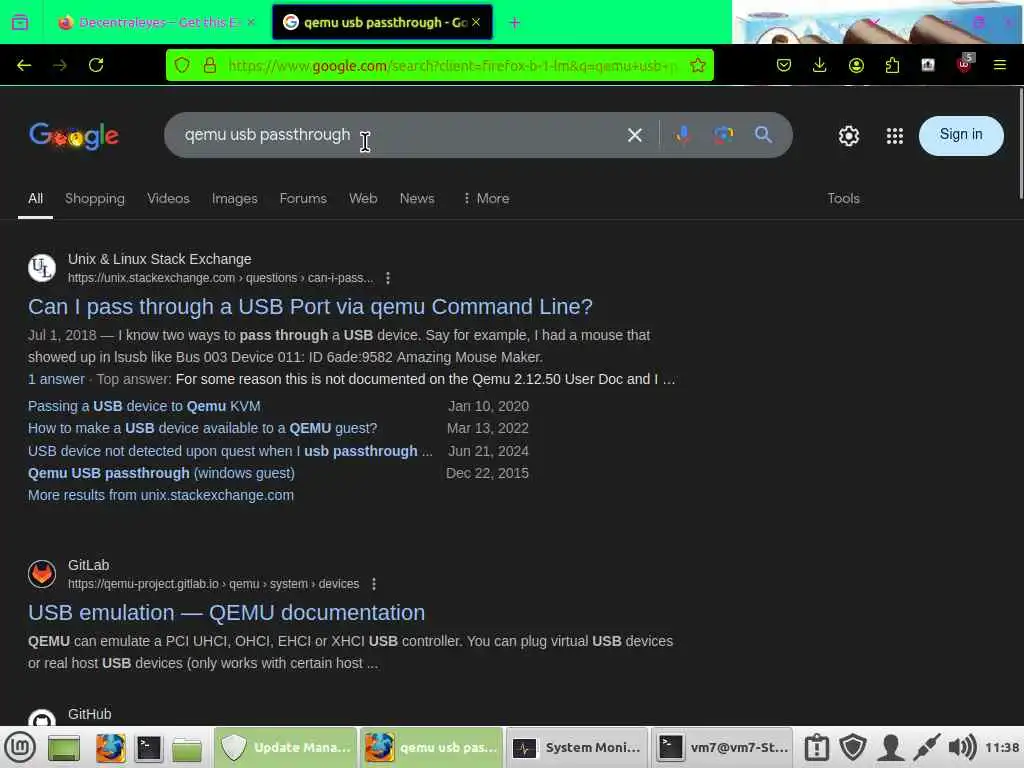Open the update shield tray icon
Screen dimensions: 1024x768
click(x=853, y=748)
